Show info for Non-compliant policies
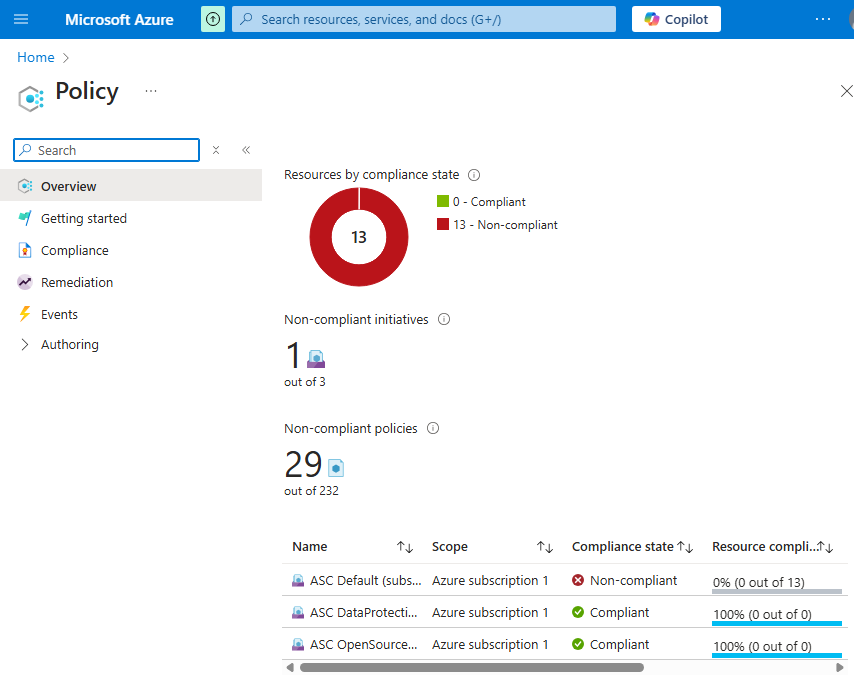The width and height of the screenshot is (854, 675). click(x=432, y=428)
